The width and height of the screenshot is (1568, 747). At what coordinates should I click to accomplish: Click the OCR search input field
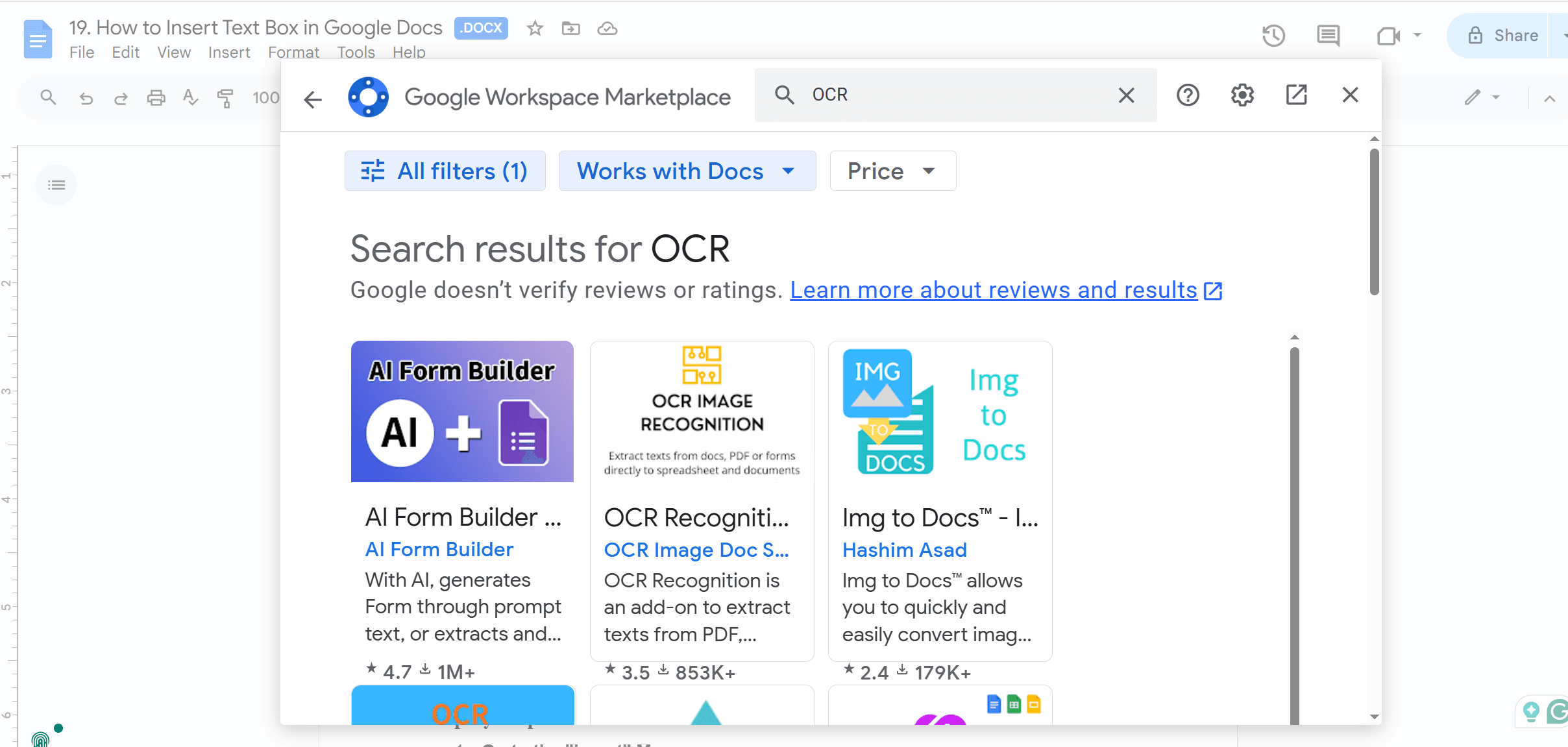[x=955, y=95]
